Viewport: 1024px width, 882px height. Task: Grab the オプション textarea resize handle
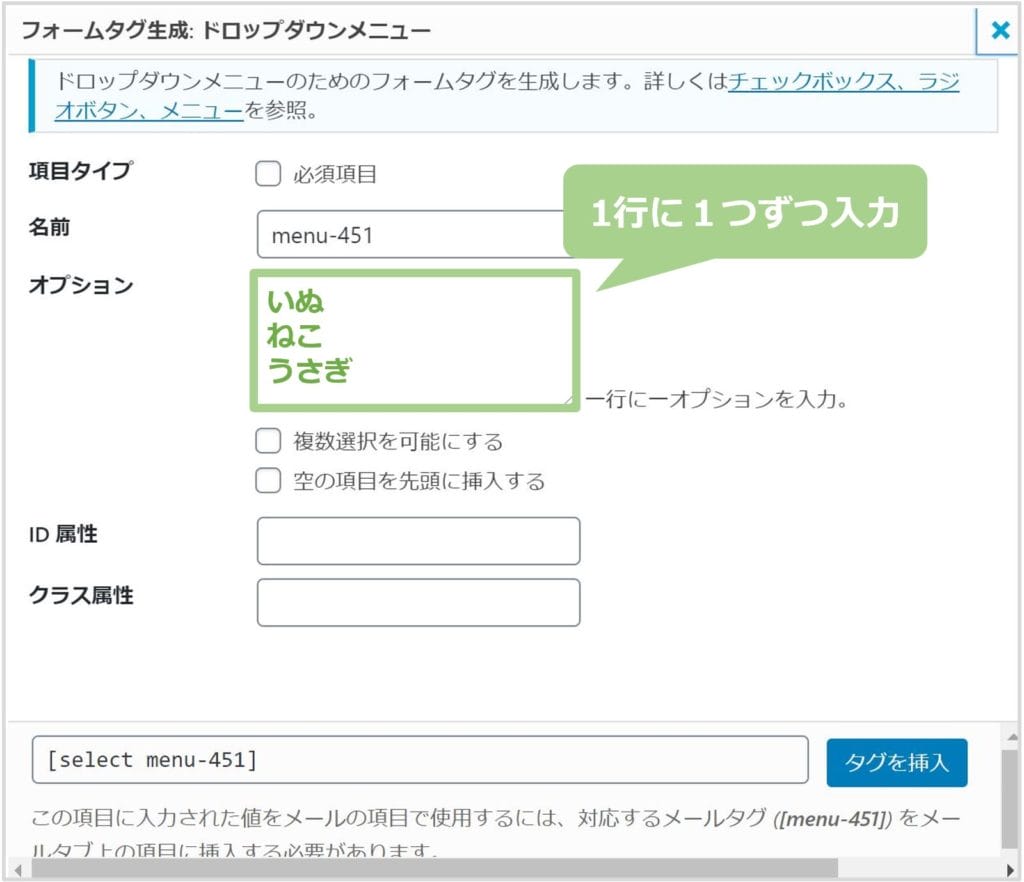tap(568, 400)
